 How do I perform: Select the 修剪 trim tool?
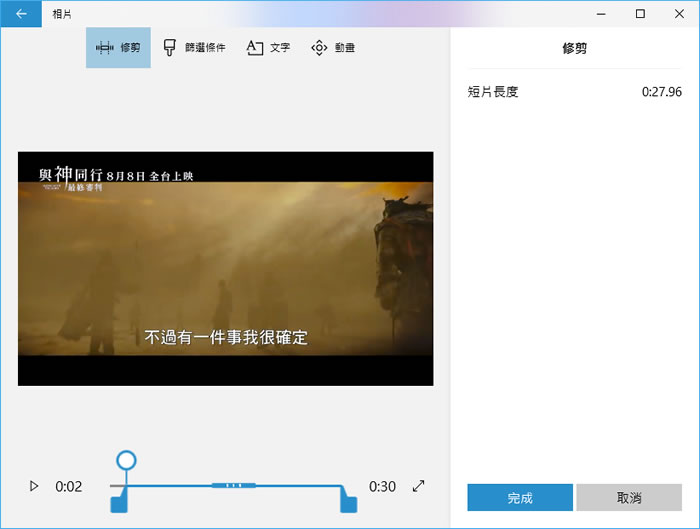118,47
